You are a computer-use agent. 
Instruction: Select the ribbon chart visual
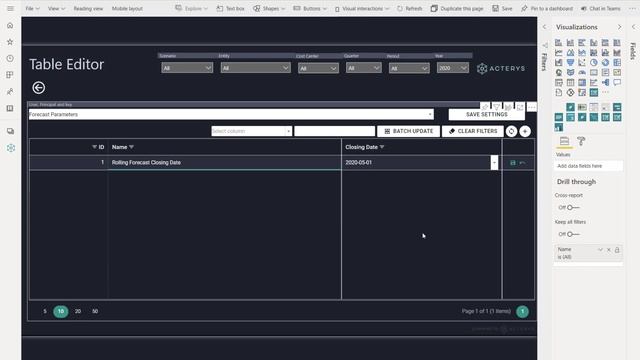pyautogui.click(x=617, y=52)
